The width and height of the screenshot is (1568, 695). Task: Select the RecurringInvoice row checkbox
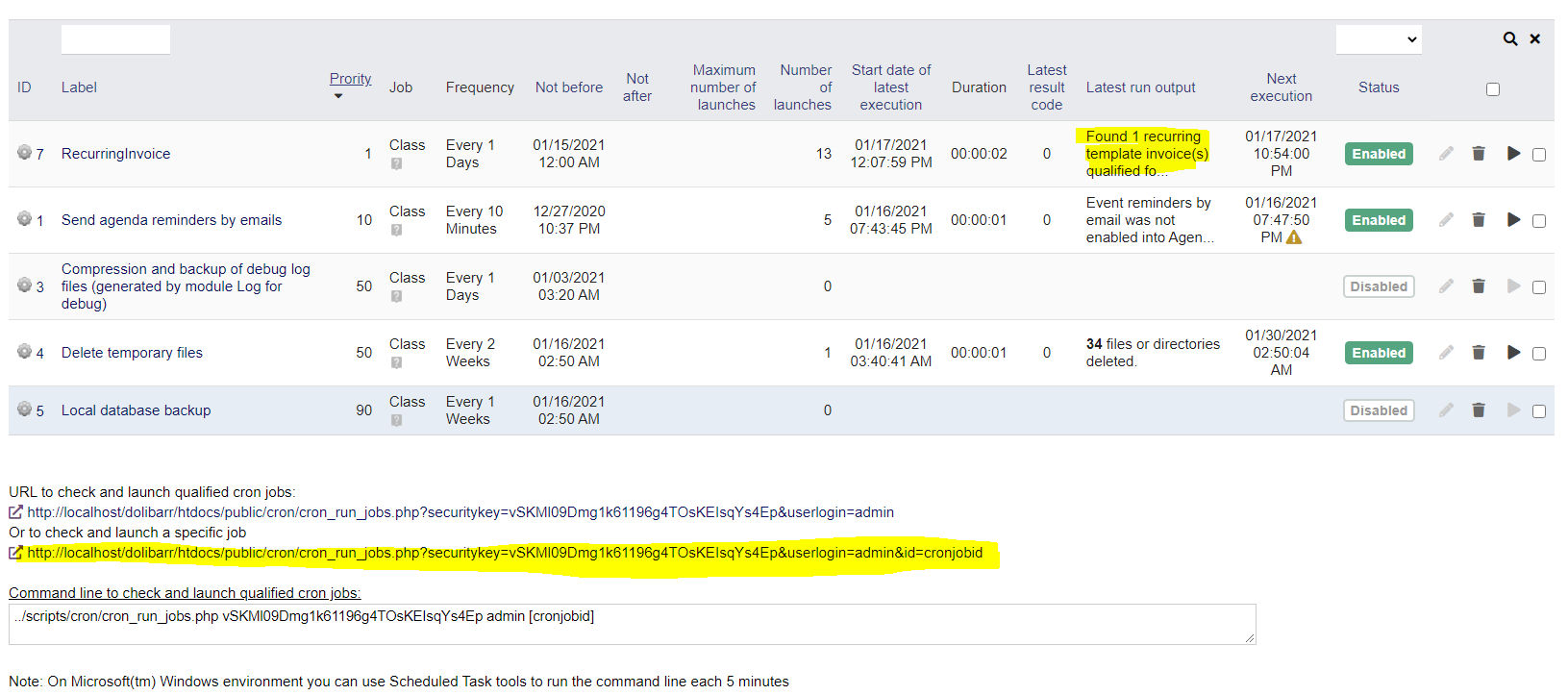point(1539,155)
